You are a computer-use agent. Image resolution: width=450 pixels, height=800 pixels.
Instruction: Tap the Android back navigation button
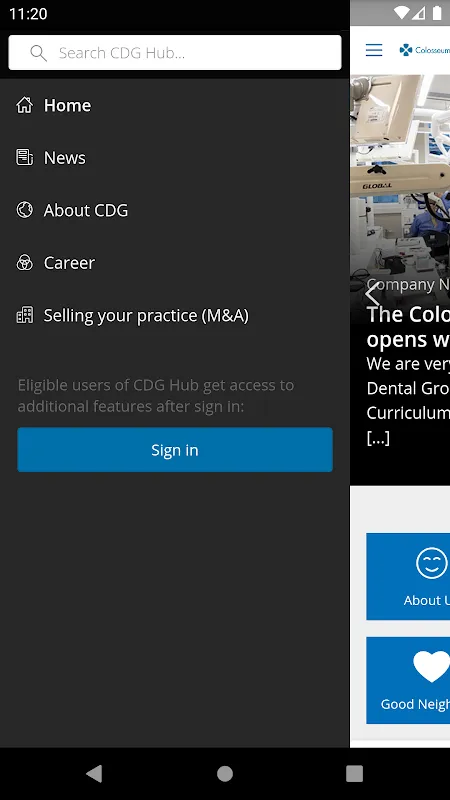coord(94,773)
